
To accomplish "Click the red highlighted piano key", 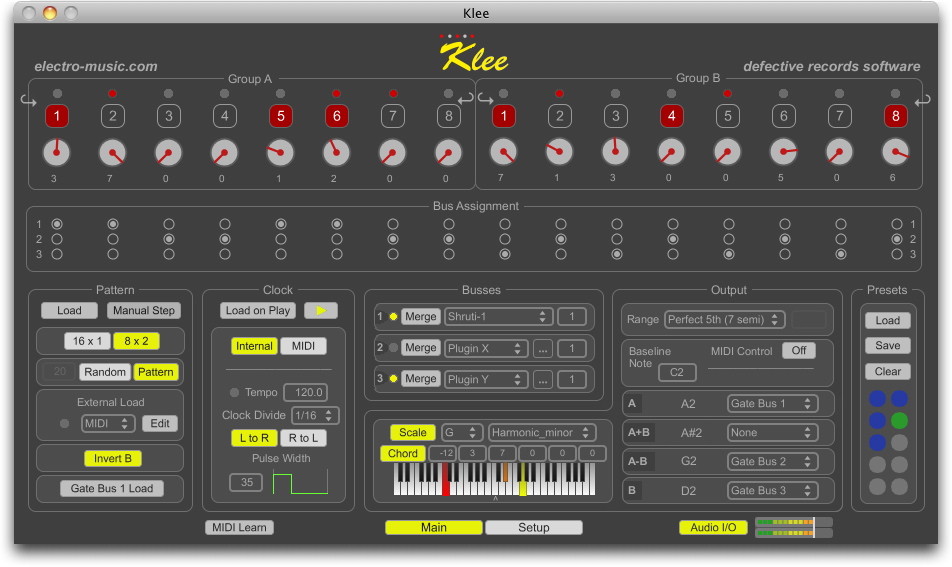I will point(445,480).
